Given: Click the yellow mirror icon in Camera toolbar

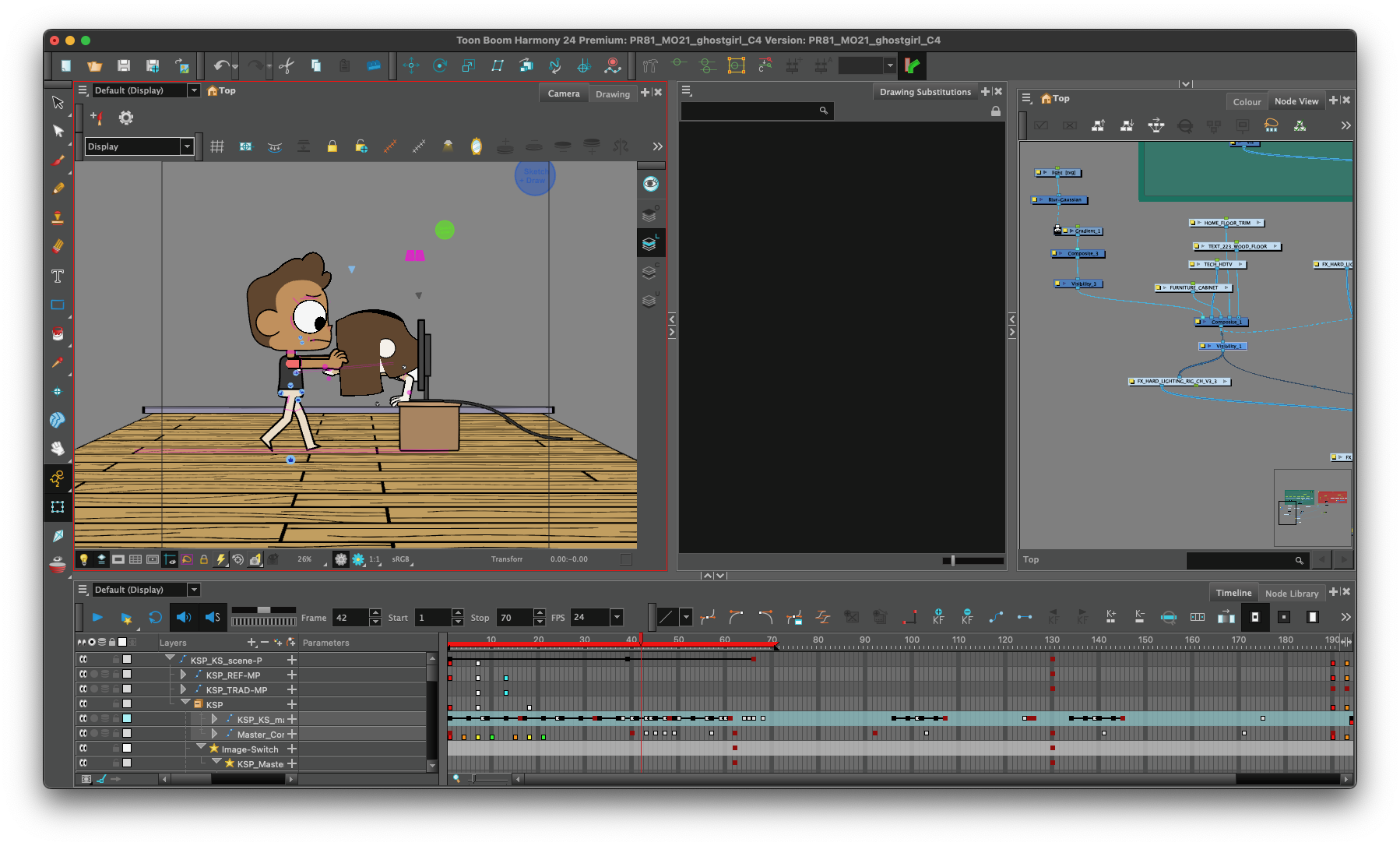Looking at the screenshot, I should click(477, 146).
